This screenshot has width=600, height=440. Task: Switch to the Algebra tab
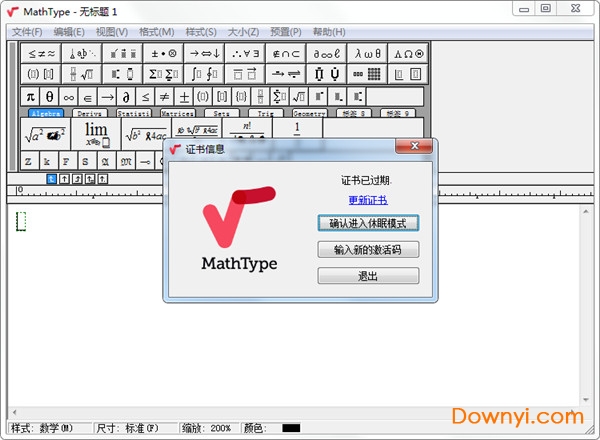point(46,113)
